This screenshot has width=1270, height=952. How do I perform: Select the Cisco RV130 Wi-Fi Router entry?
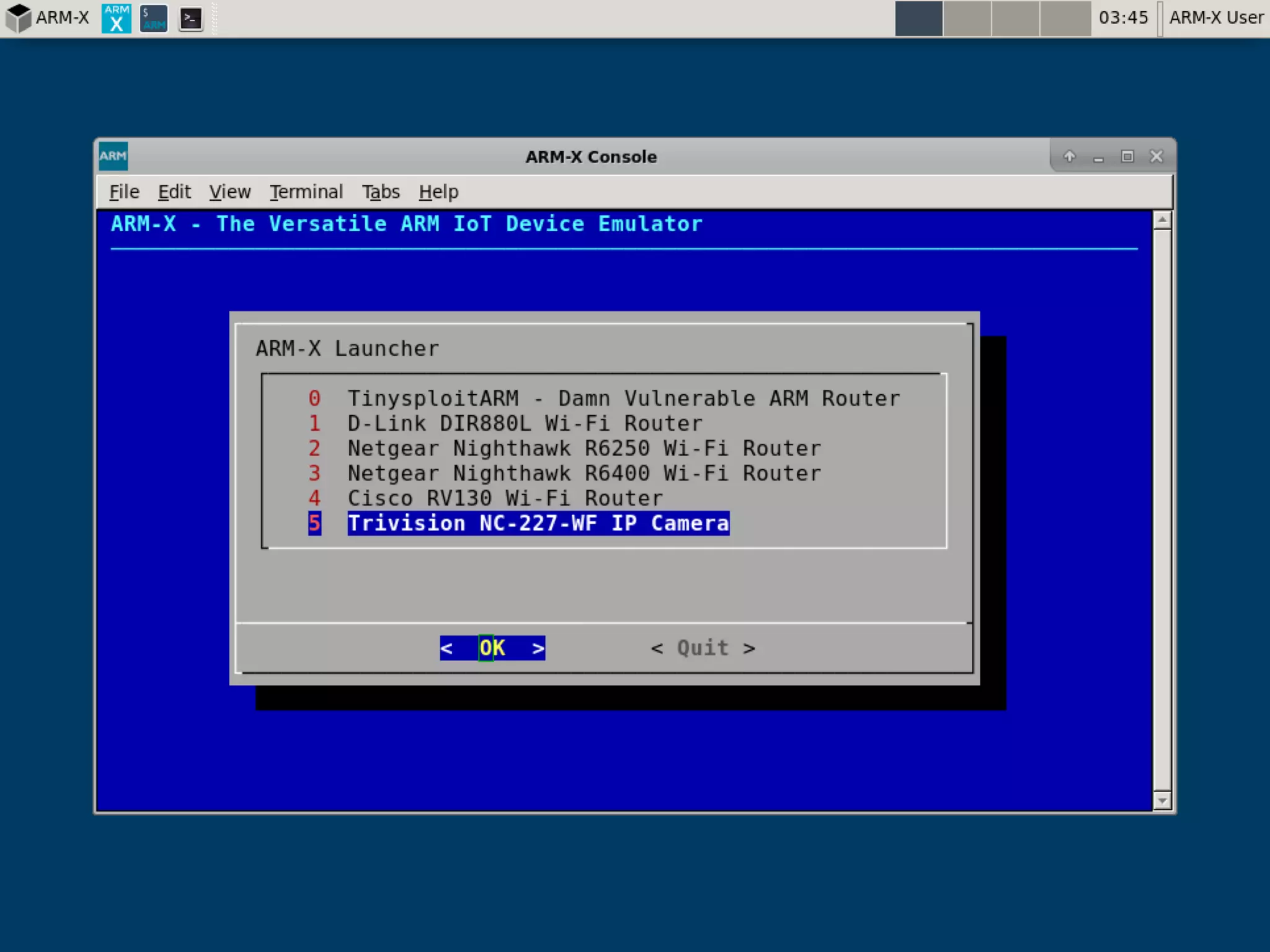[x=505, y=498]
